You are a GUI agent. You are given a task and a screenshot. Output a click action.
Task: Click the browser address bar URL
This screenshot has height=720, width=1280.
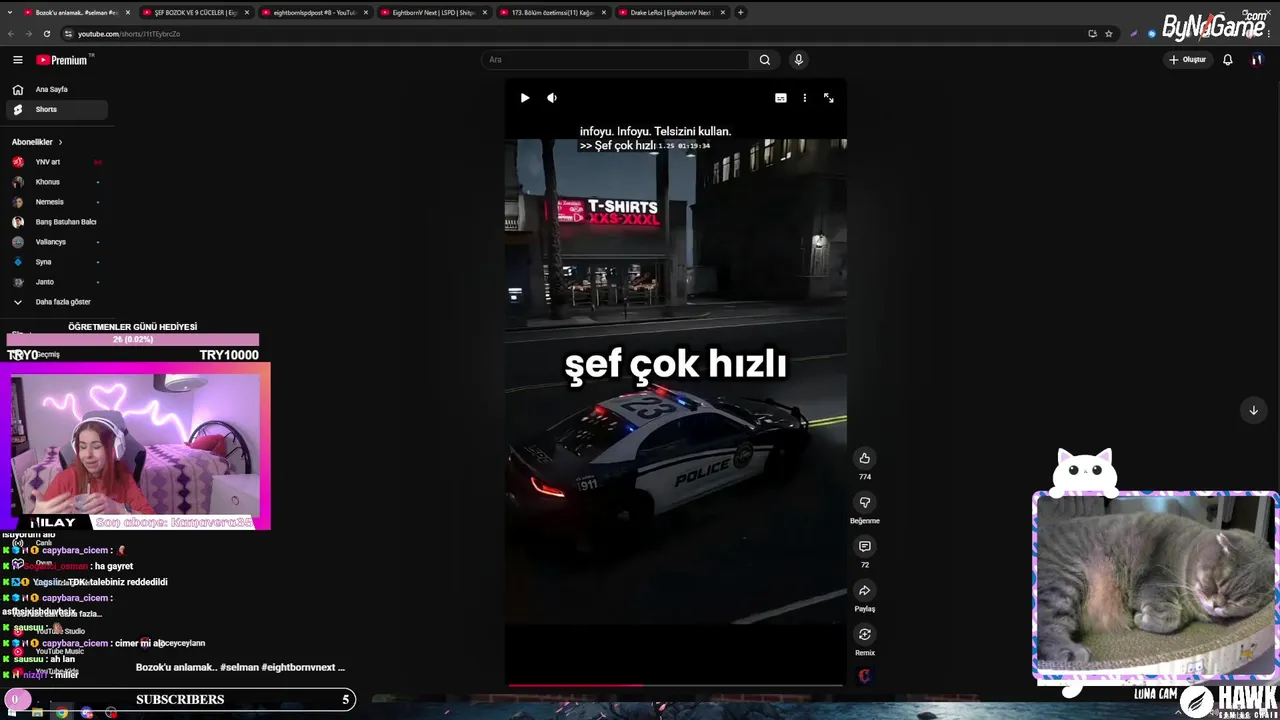point(129,34)
